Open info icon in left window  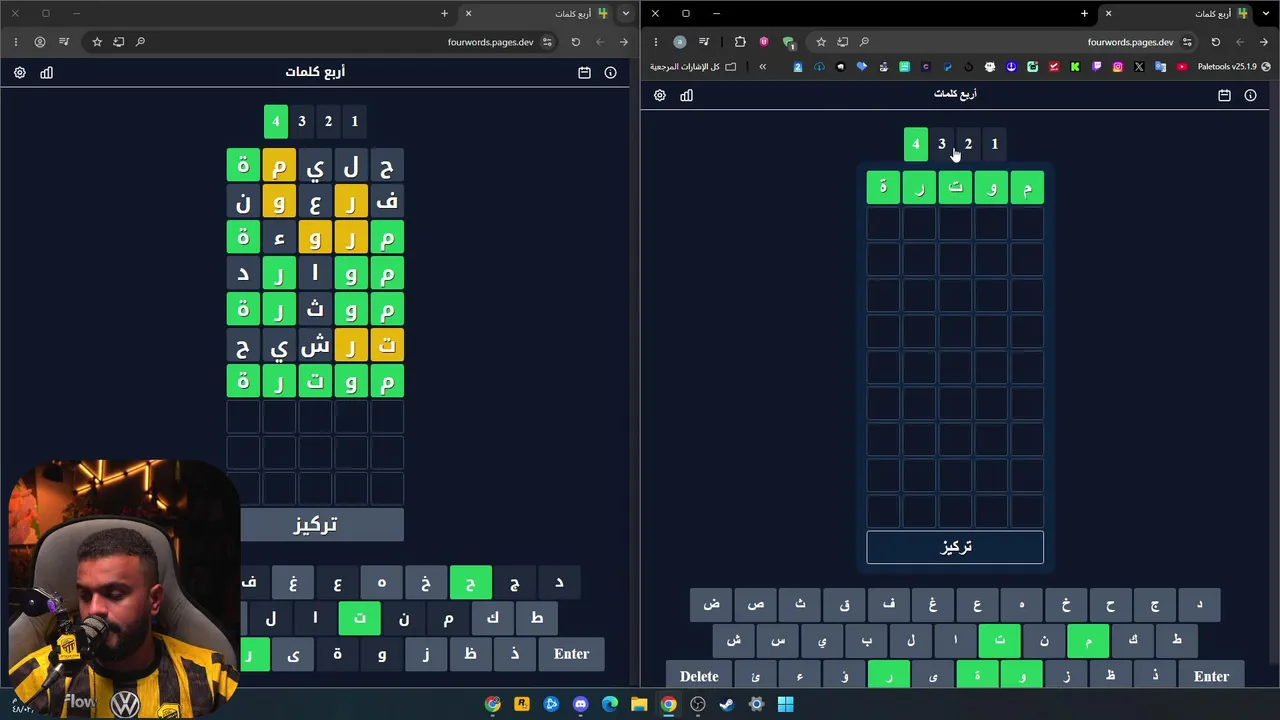coord(610,73)
